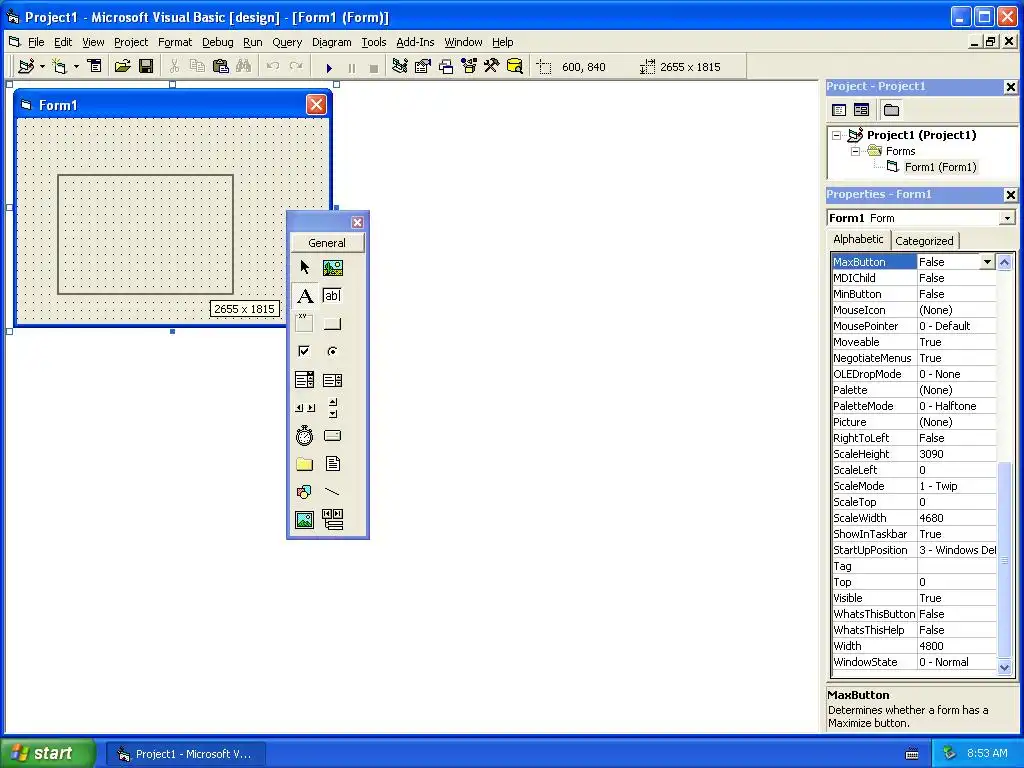Click the Project1 - Microsoft V... taskbar button
This screenshot has width=1024, height=768.
185,754
